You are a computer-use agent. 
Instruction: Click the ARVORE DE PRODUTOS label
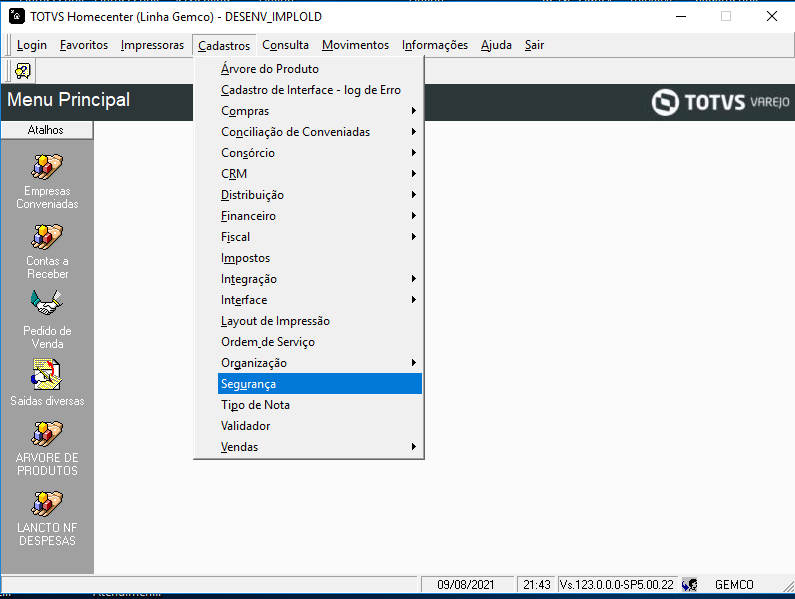tap(47, 464)
